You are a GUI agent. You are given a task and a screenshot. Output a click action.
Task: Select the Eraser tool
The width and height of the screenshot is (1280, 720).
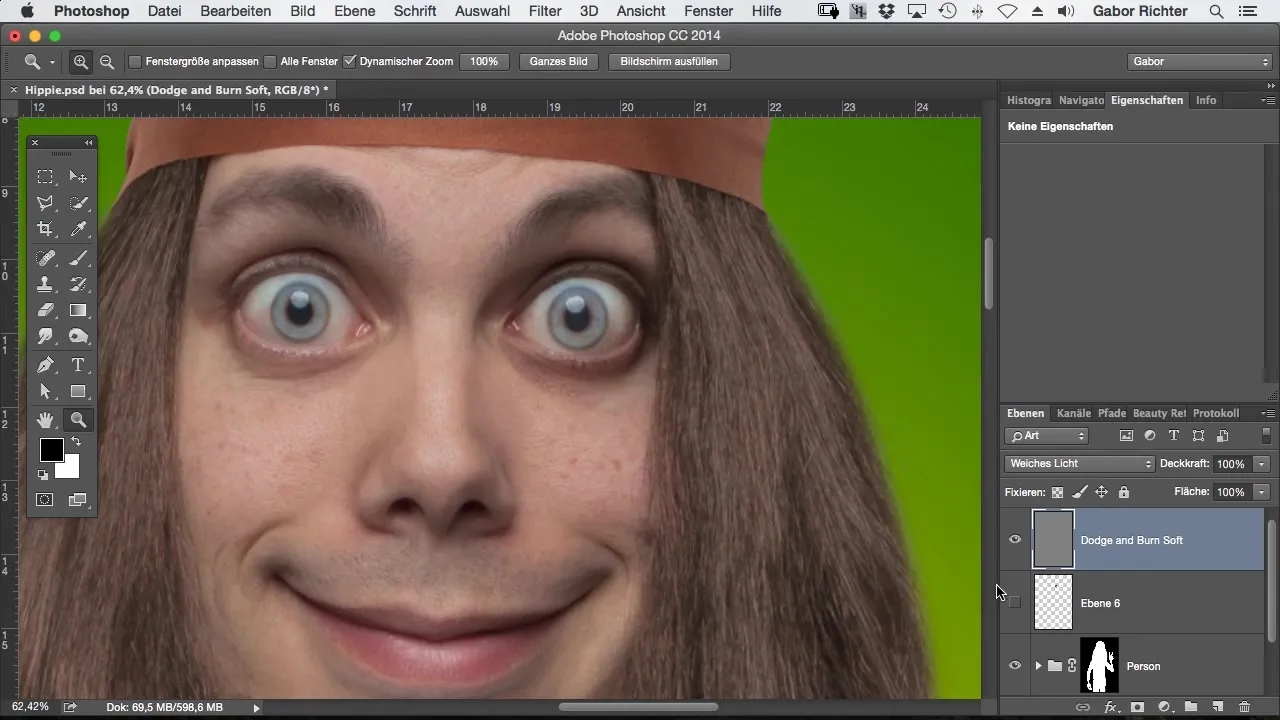[46, 311]
